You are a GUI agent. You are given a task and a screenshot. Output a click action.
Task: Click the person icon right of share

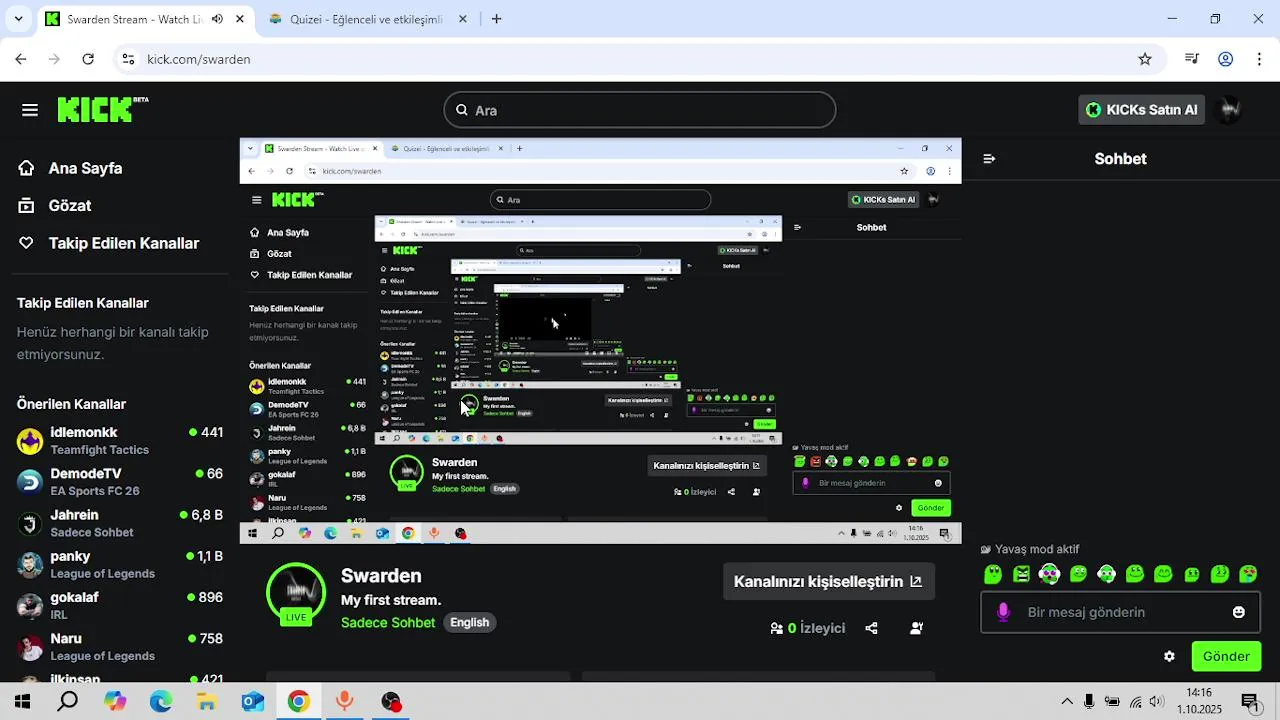coord(916,628)
